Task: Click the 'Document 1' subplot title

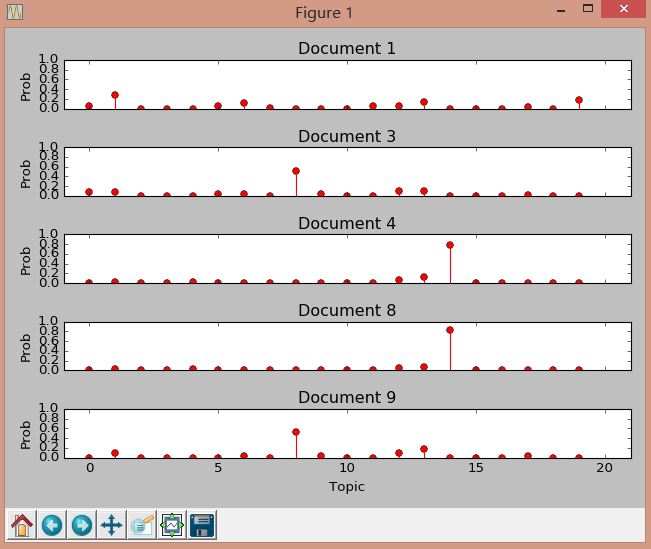Action: coord(347,49)
